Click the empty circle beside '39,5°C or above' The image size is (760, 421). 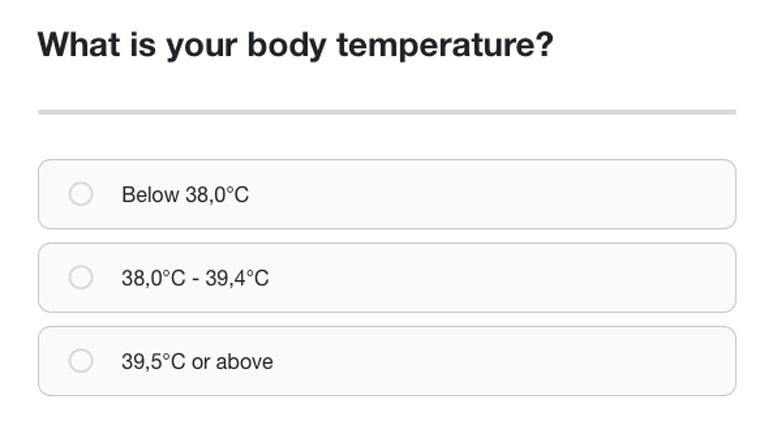(81, 360)
